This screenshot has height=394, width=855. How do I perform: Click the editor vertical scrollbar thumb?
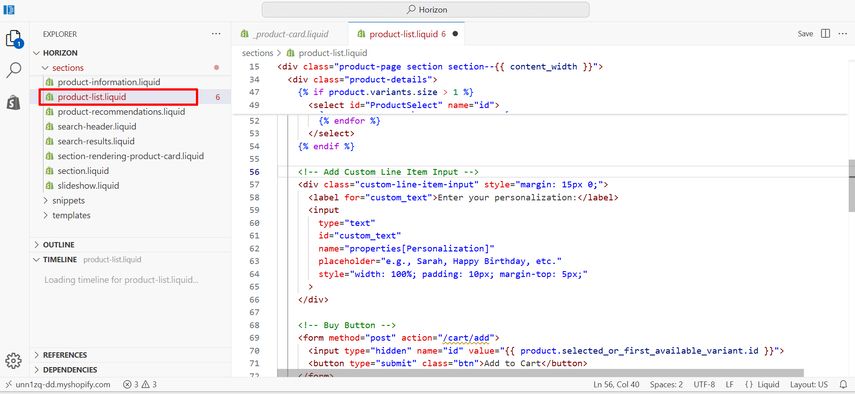(x=851, y=185)
